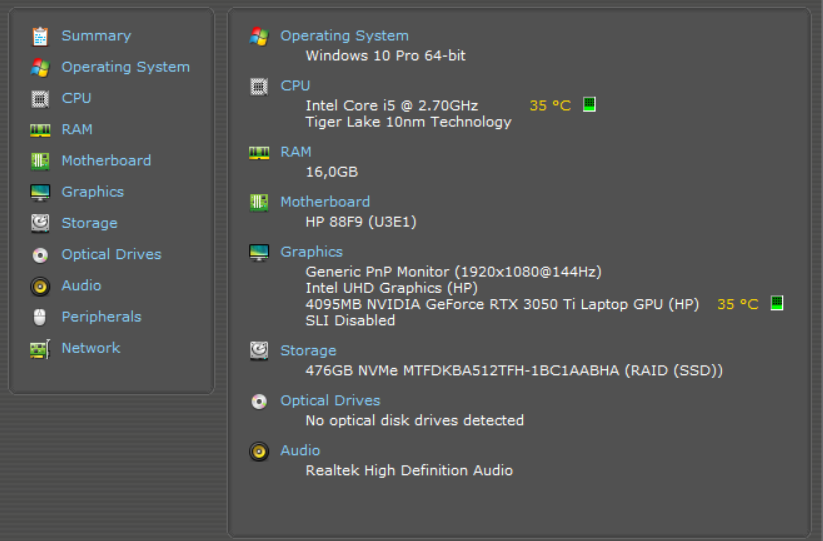823x541 pixels.
Task: Follow the Optical Drives heading link in summary
Action: (330, 400)
